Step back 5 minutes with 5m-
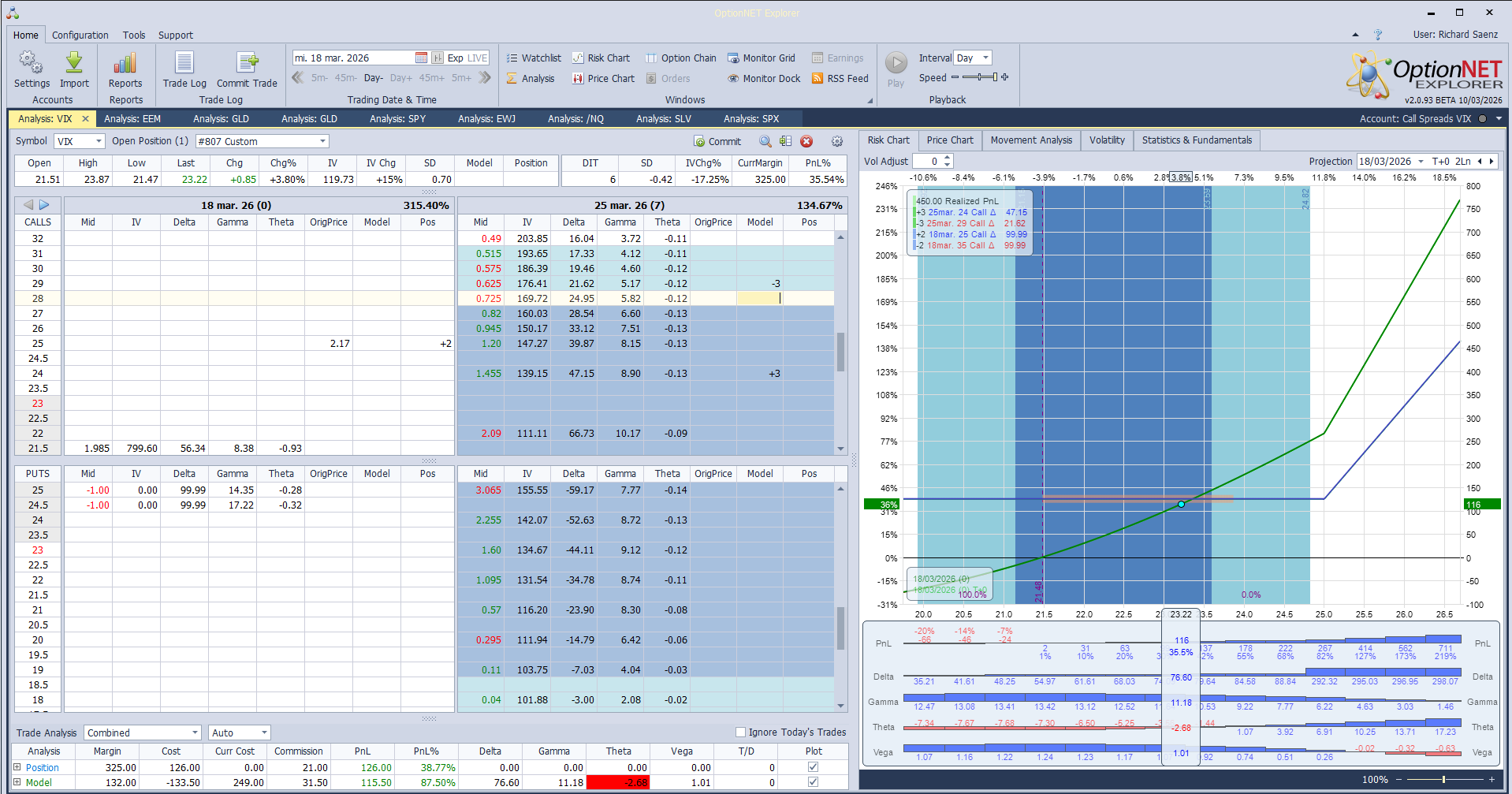 [x=319, y=77]
